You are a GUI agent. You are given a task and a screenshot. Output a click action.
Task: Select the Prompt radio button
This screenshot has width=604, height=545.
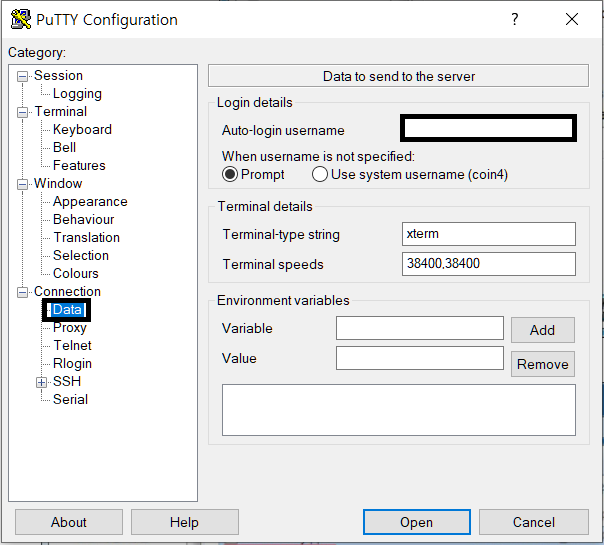click(x=230, y=174)
